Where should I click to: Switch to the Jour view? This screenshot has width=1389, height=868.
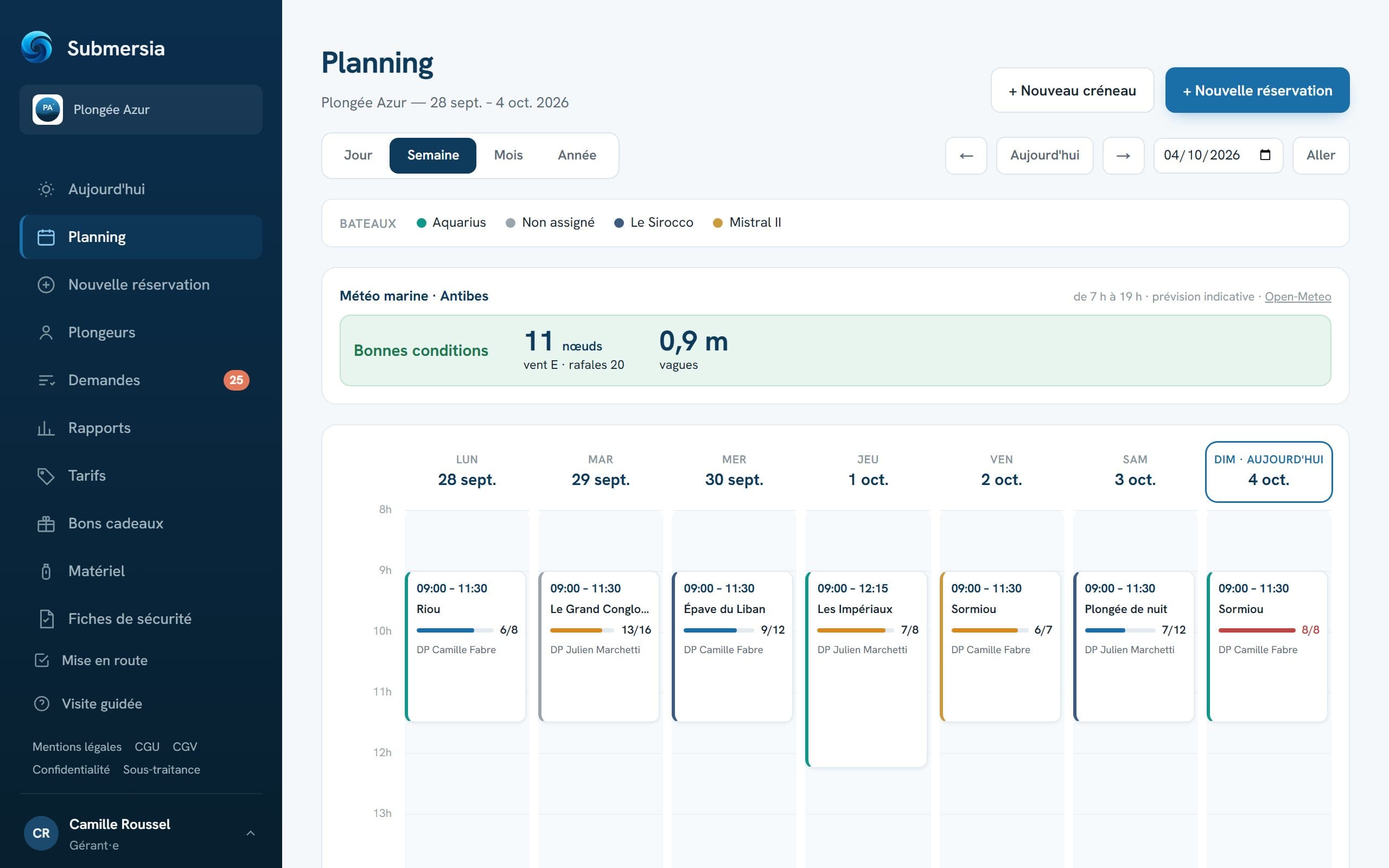[x=358, y=156]
